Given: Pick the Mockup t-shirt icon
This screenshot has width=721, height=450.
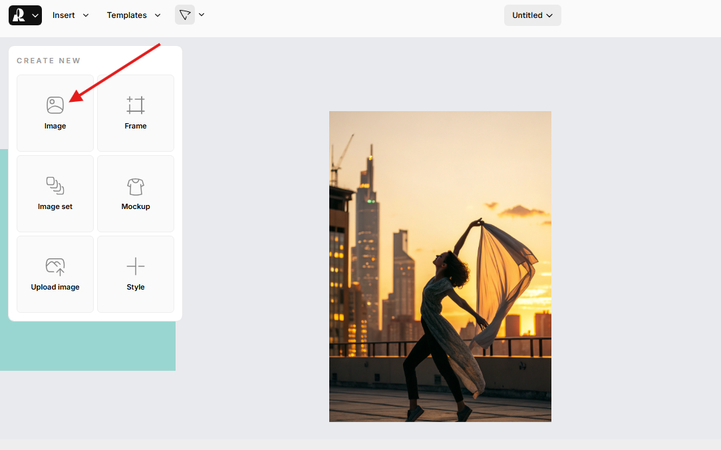Looking at the screenshot, I should point(135,186).
